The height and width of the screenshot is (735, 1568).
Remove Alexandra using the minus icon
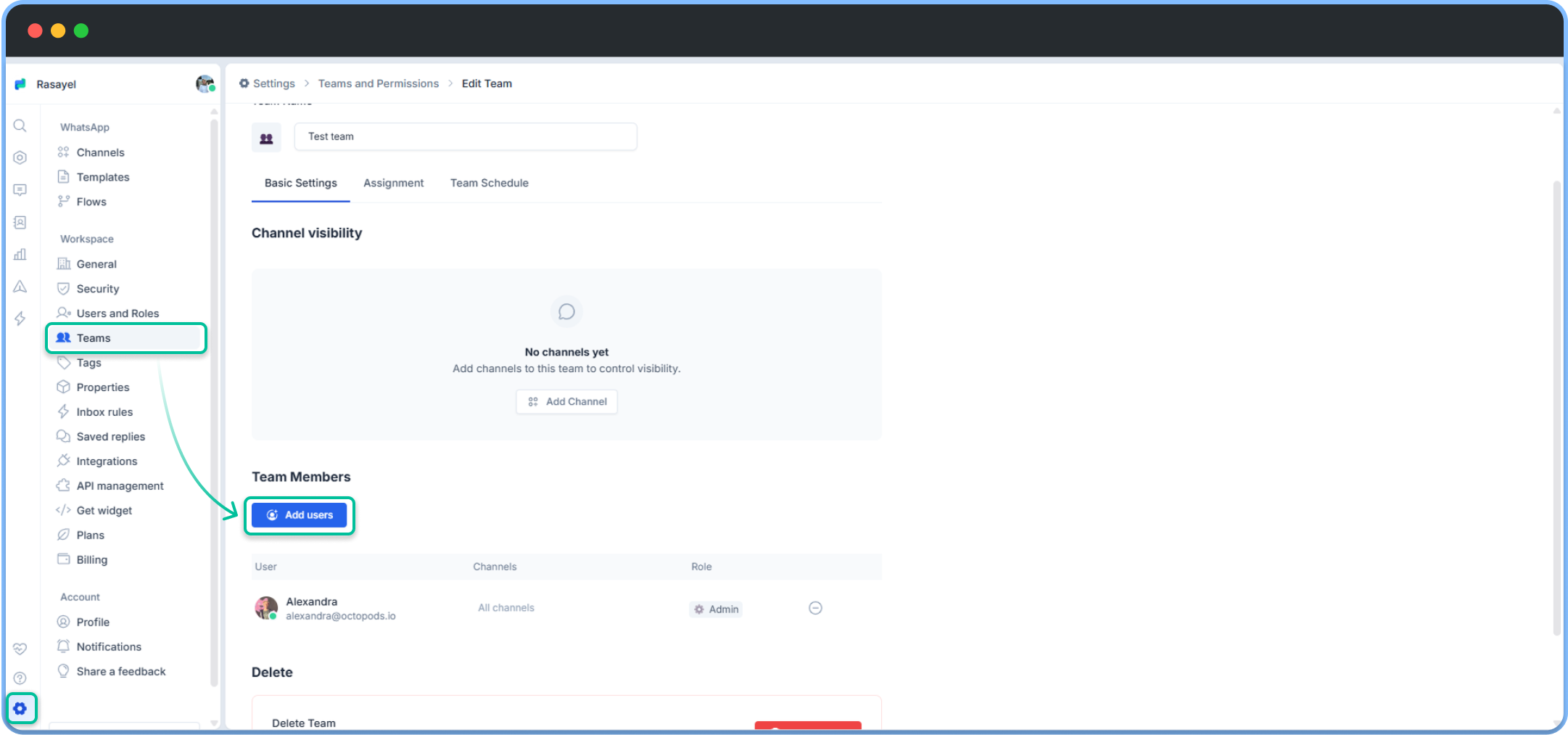pyautogui.click(x=815, y=608)
